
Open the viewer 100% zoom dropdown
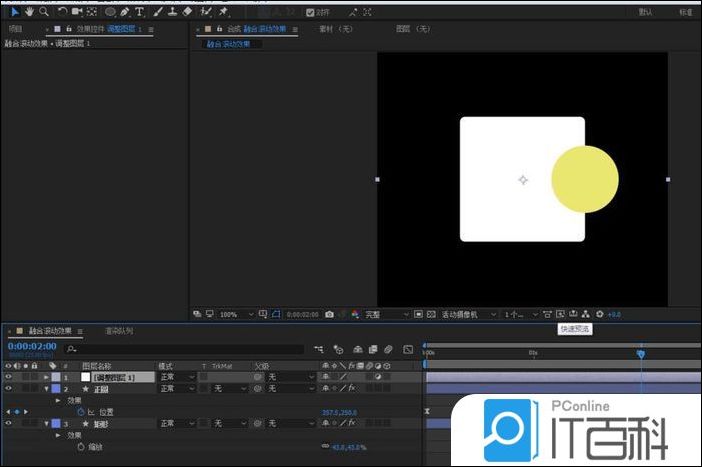pos(233,314)
